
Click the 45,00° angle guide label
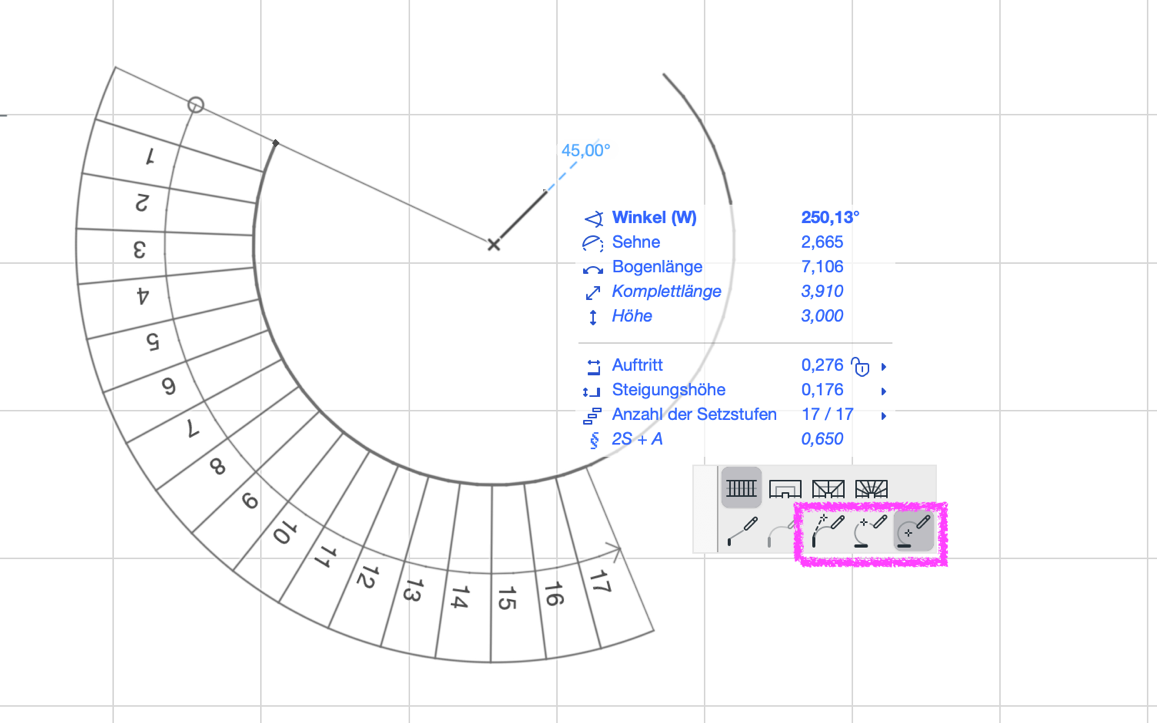coord(586,151)
